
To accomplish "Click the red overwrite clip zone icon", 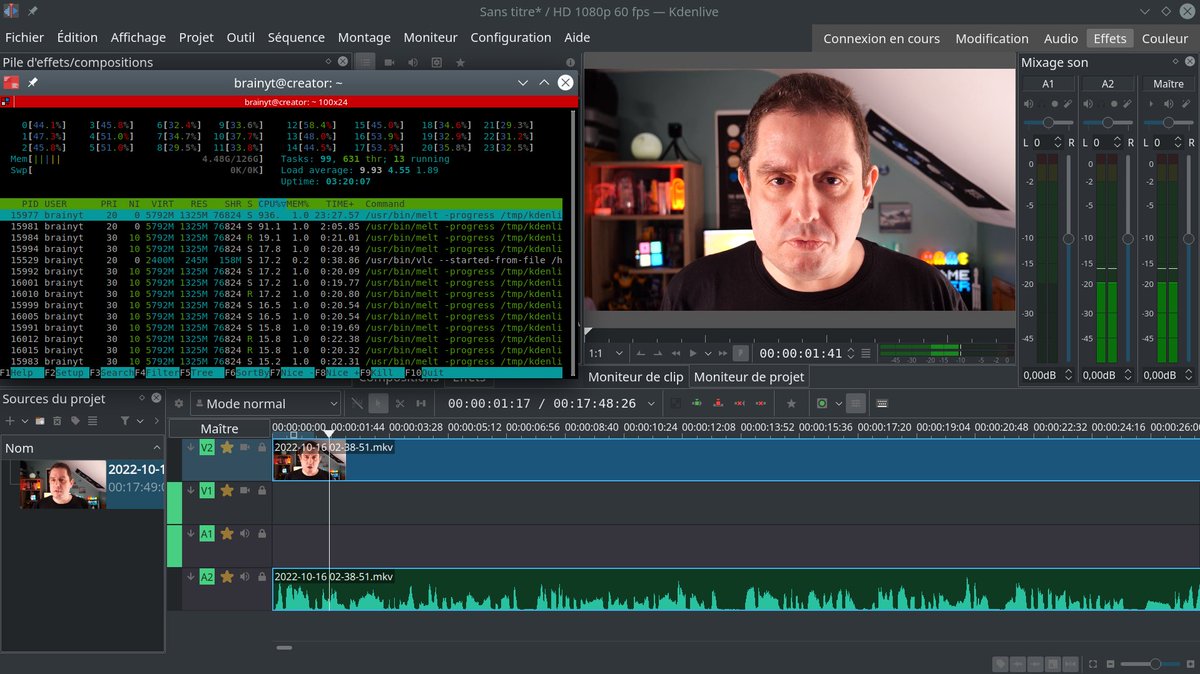I will [718, 404].
